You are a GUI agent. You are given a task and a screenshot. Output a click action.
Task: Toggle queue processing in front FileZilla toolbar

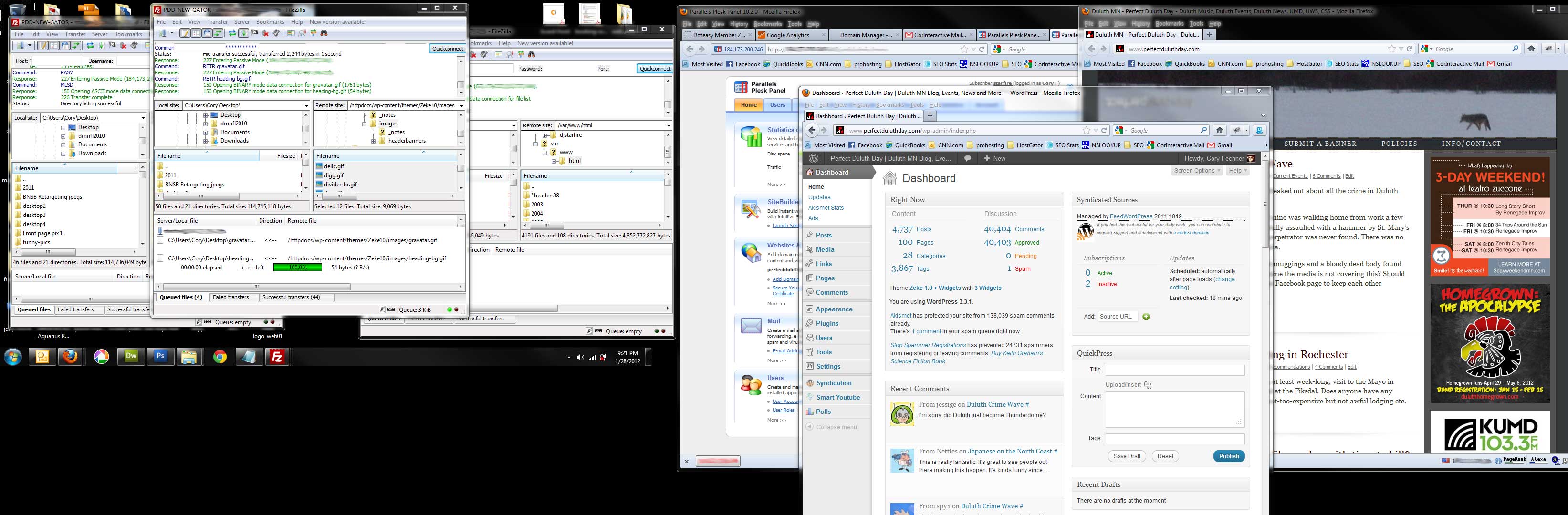[x=243, y=33]
